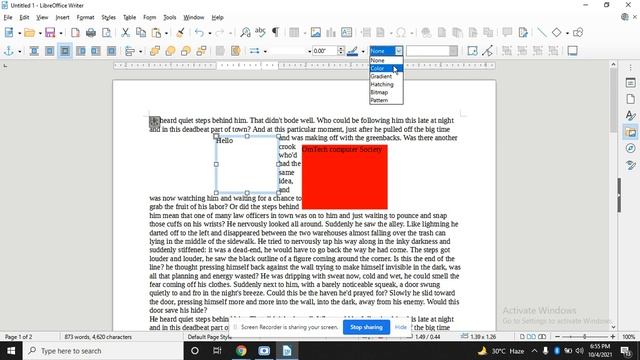Open Align Objects dropdown arrow
Screen dimensions: 640x360
140,51
